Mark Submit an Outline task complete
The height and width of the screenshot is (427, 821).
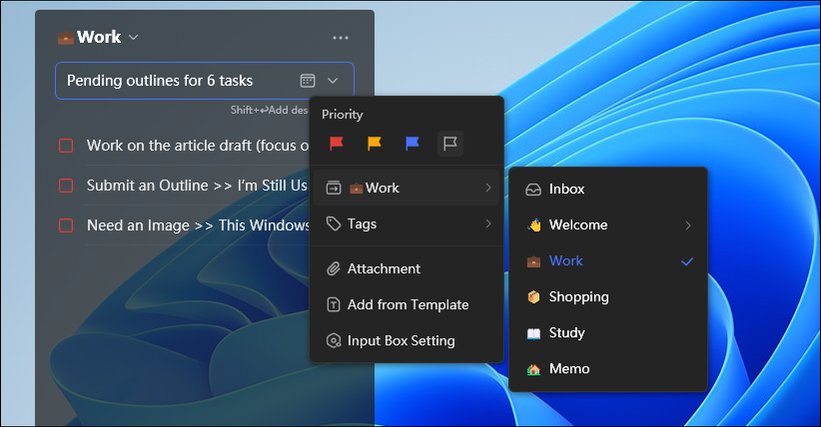tap(66, 186)
